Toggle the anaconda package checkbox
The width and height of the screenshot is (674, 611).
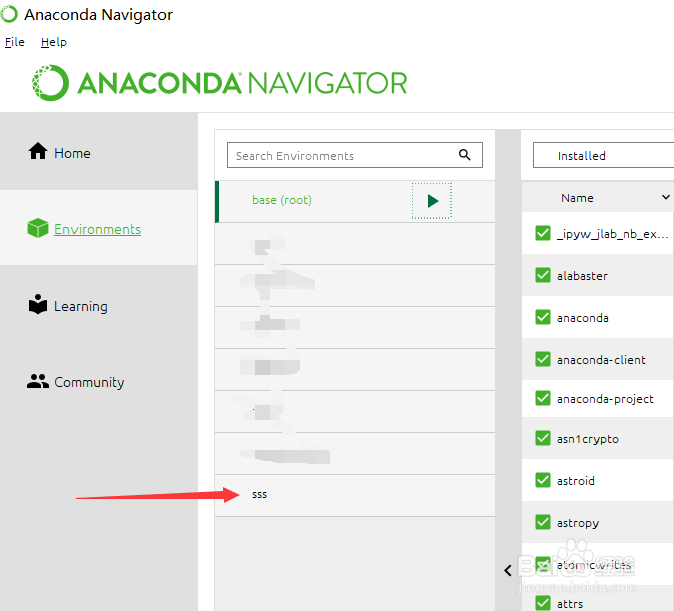543,317
